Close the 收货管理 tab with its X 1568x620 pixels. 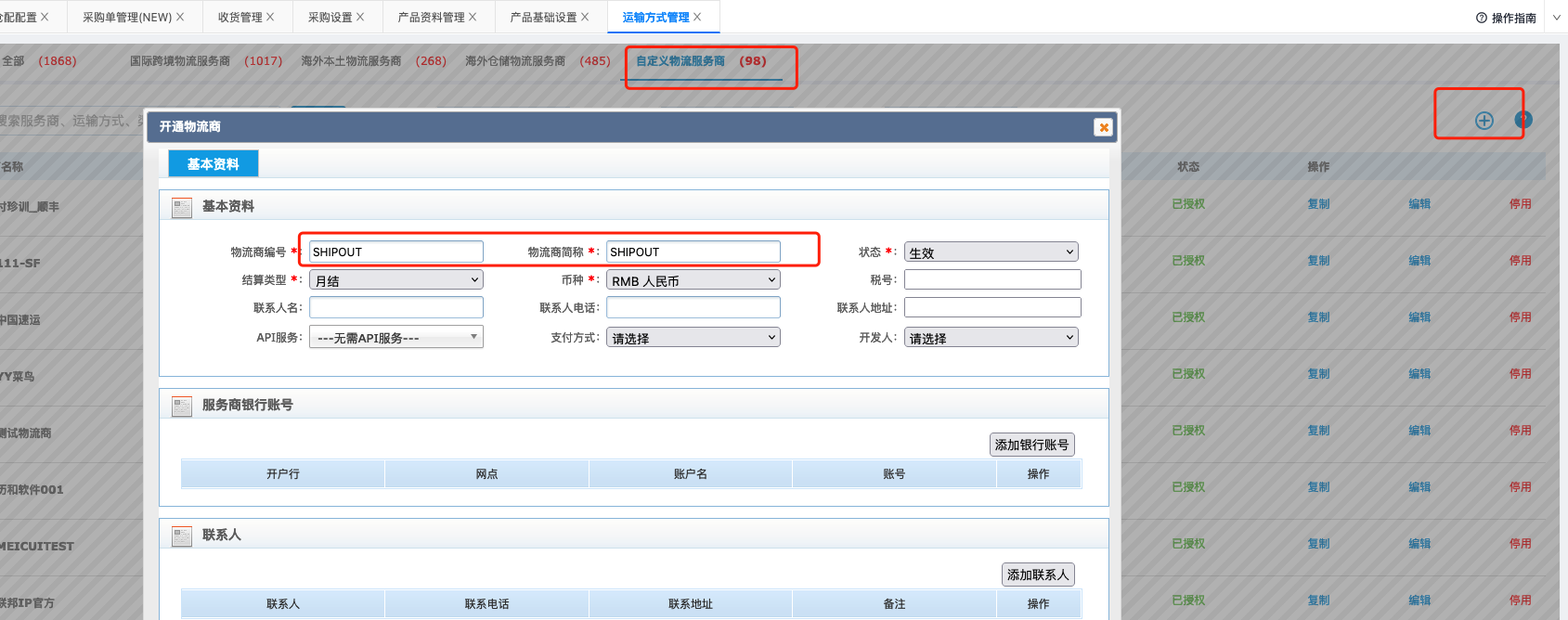270,17
